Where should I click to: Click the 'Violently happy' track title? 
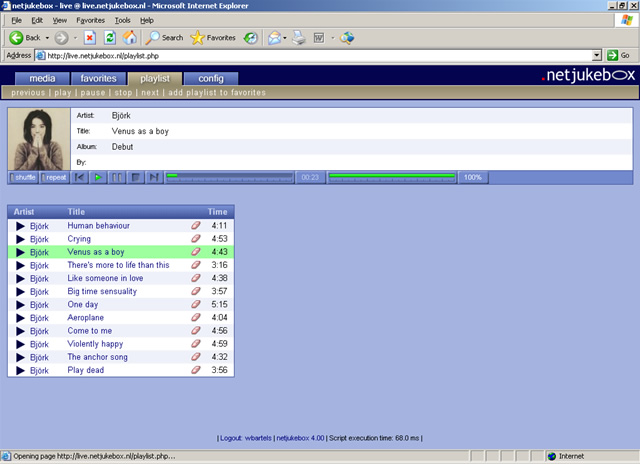(95, 344)
